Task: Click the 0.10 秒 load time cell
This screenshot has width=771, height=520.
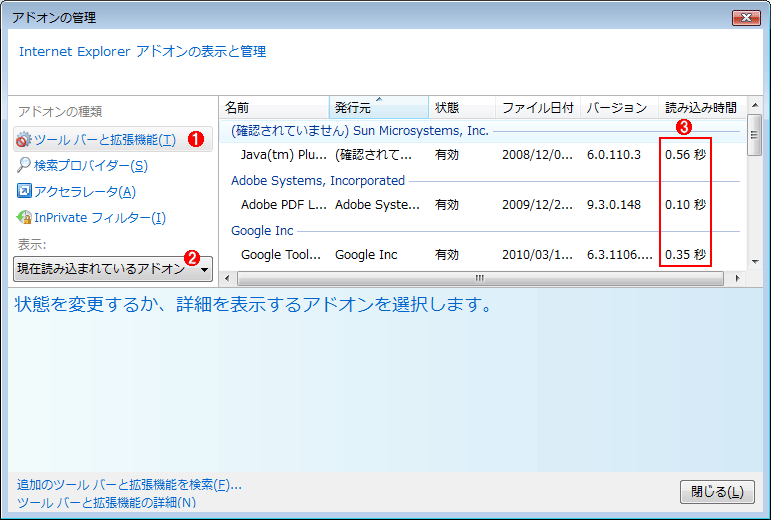Action: [685, 204]
